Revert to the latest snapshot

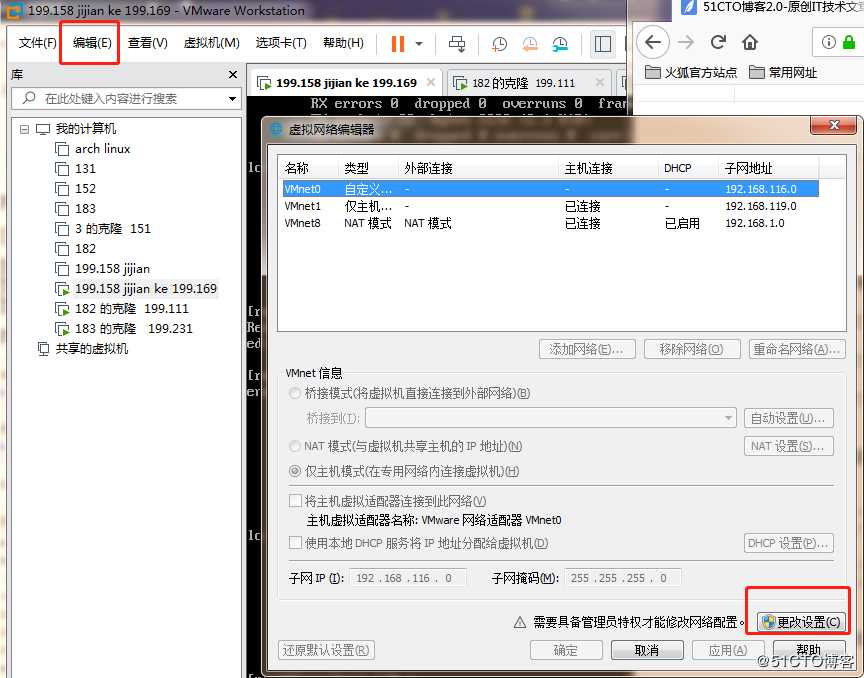[x=529, y=43]
